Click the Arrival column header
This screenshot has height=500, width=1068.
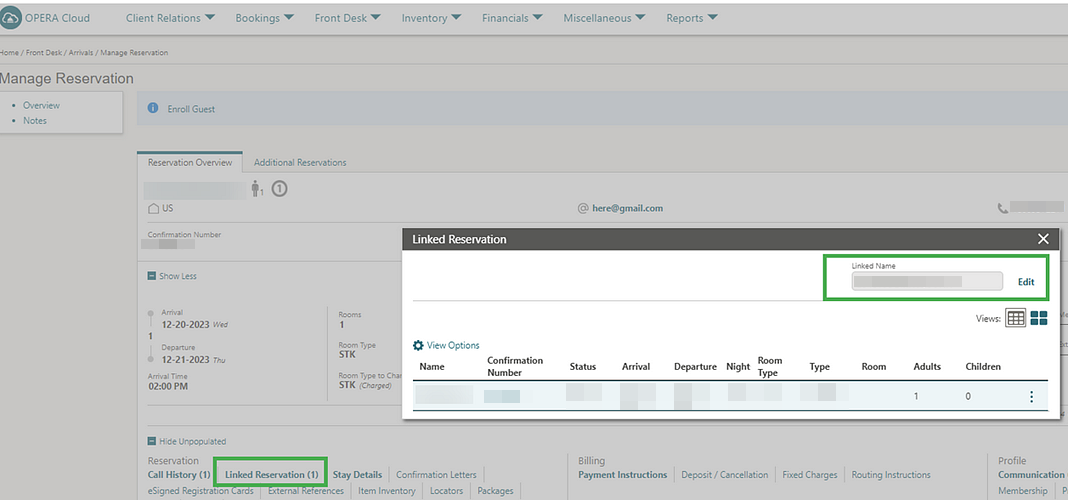(x=636, y=366)
